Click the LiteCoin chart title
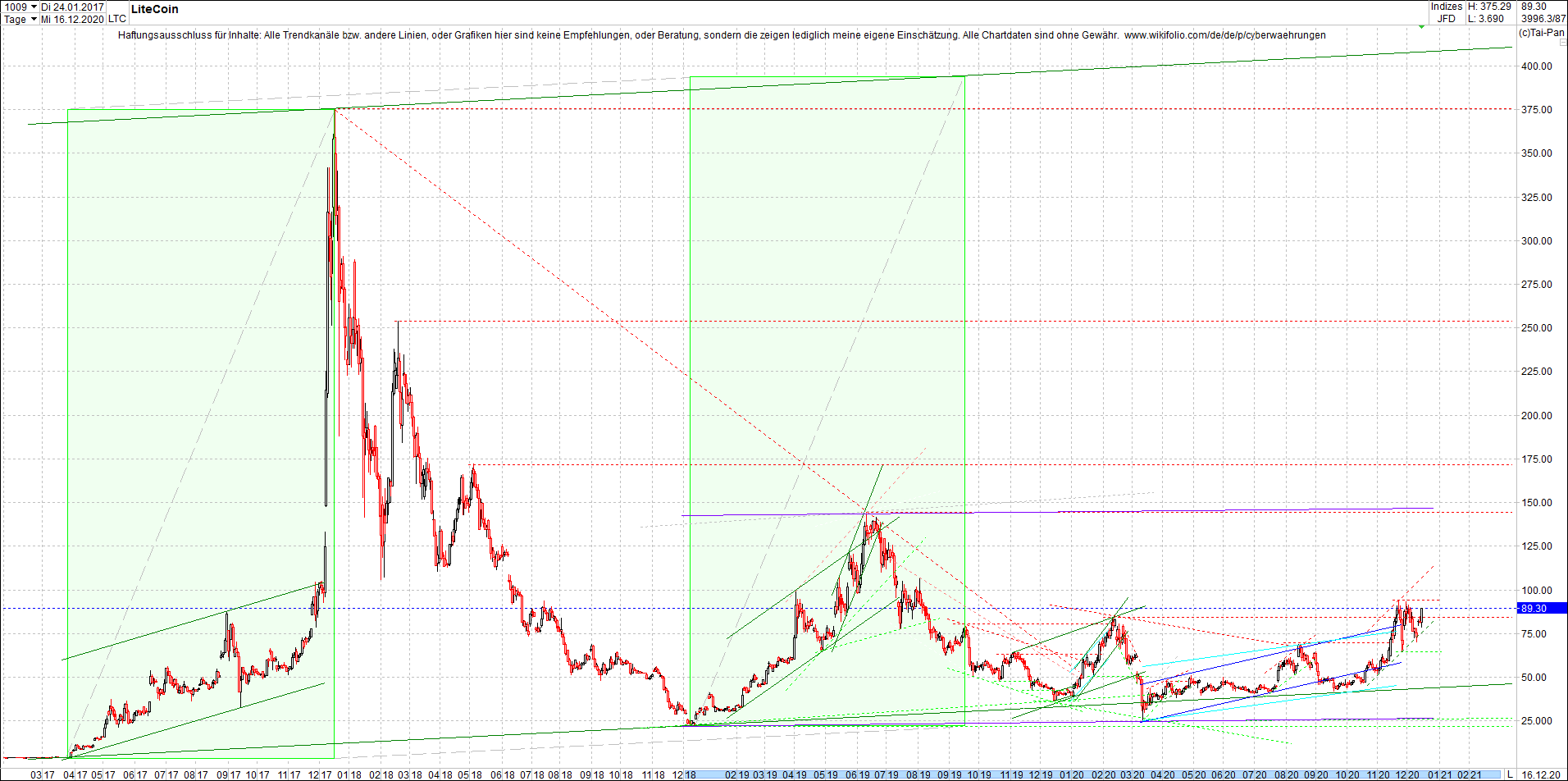Screen dimensions: 1568x781 (154, 9)
